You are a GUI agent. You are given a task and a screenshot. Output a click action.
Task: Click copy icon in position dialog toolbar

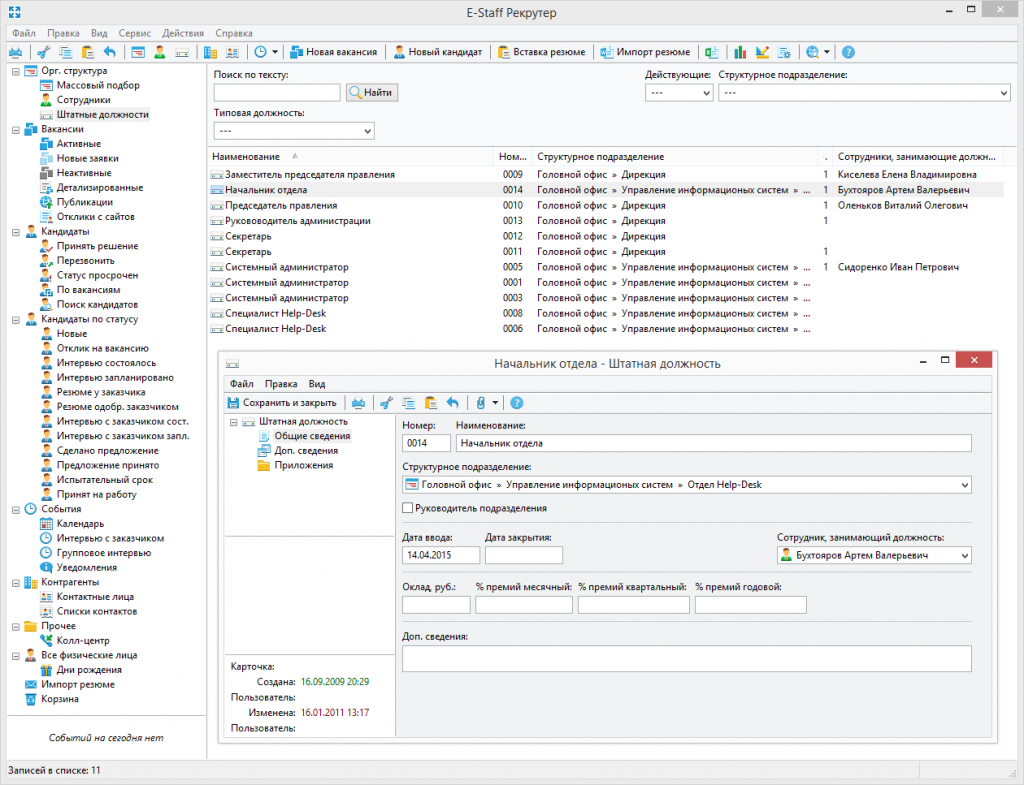[x=409, y=403]
